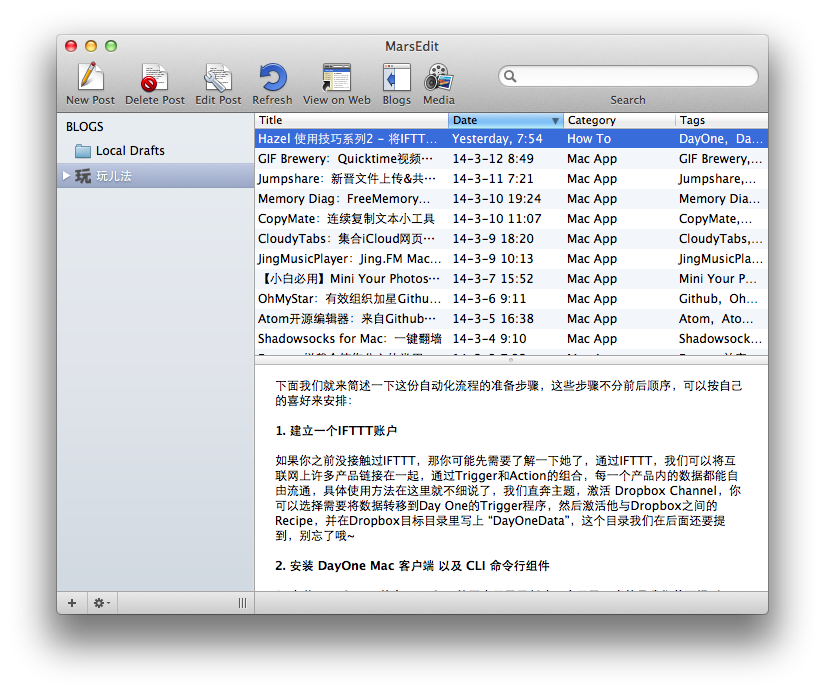
Task: Click heading 1. 建立一个IFTTT账户 in preview
Action: (336, 431)
